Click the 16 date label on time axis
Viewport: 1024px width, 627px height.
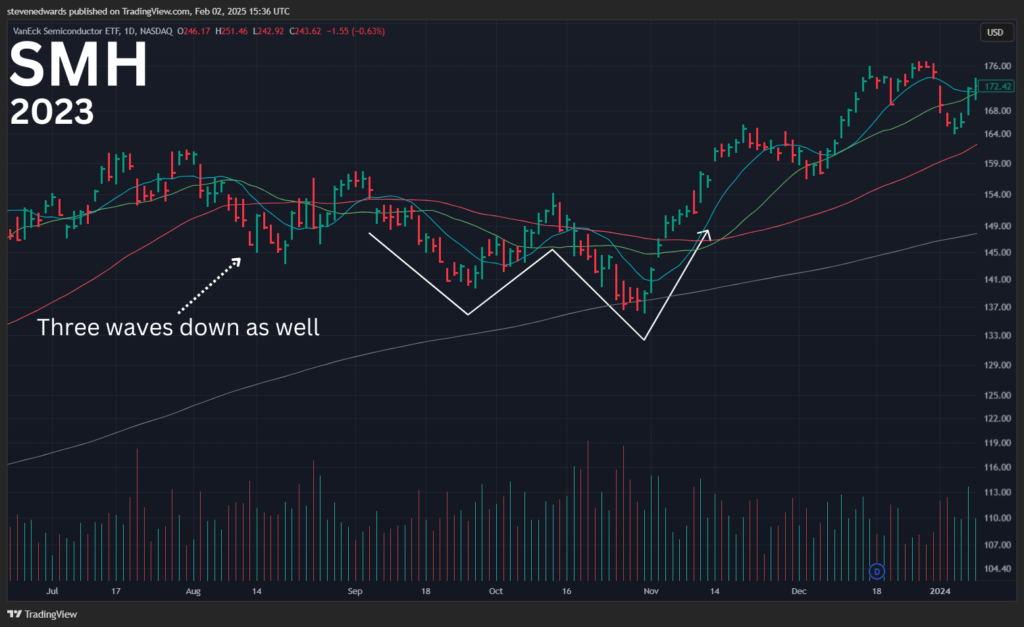point(566,591)
